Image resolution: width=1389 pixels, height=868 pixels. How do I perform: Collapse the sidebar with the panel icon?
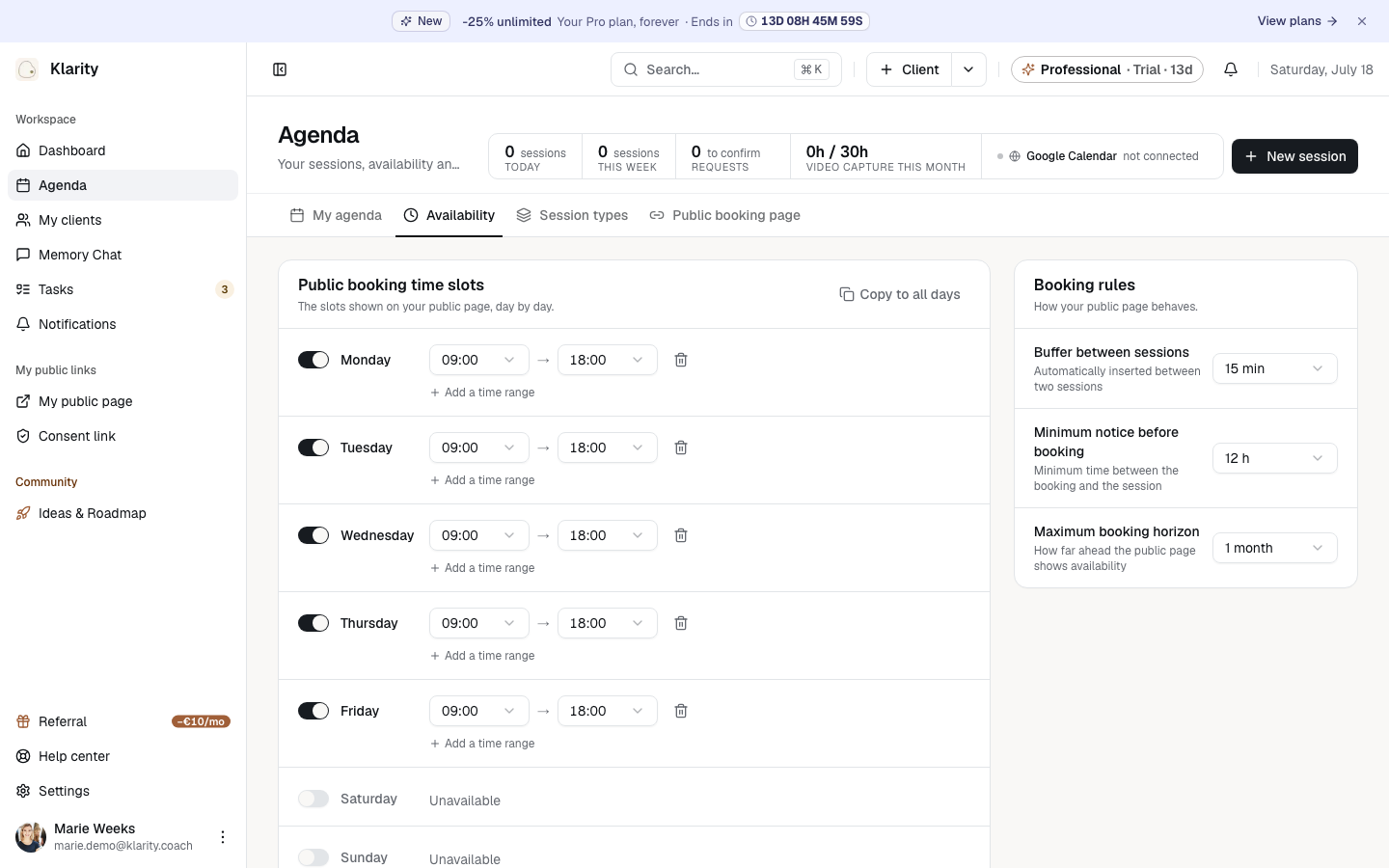[280, 69]
